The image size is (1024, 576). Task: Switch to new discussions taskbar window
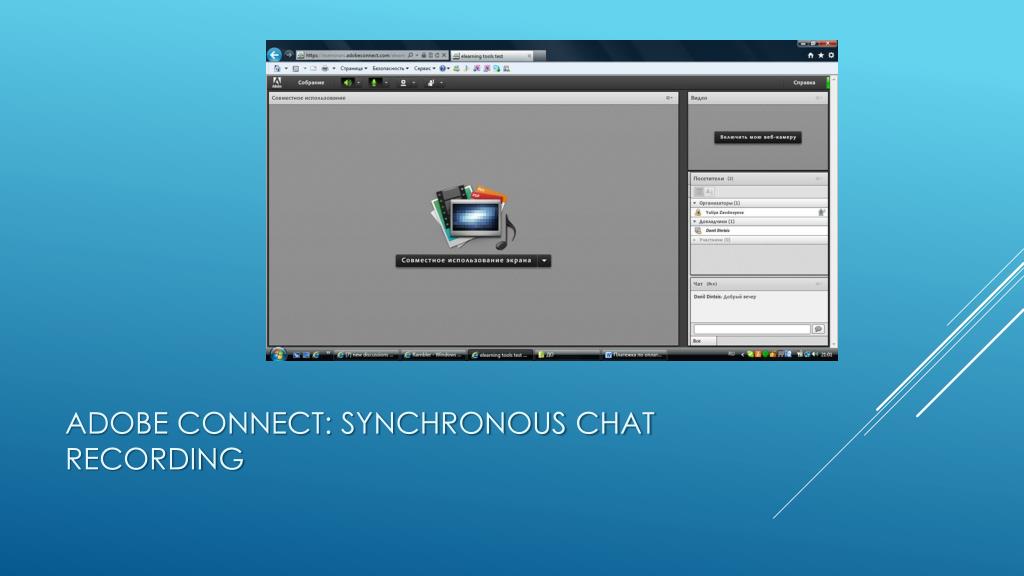(x=366, y=355)
